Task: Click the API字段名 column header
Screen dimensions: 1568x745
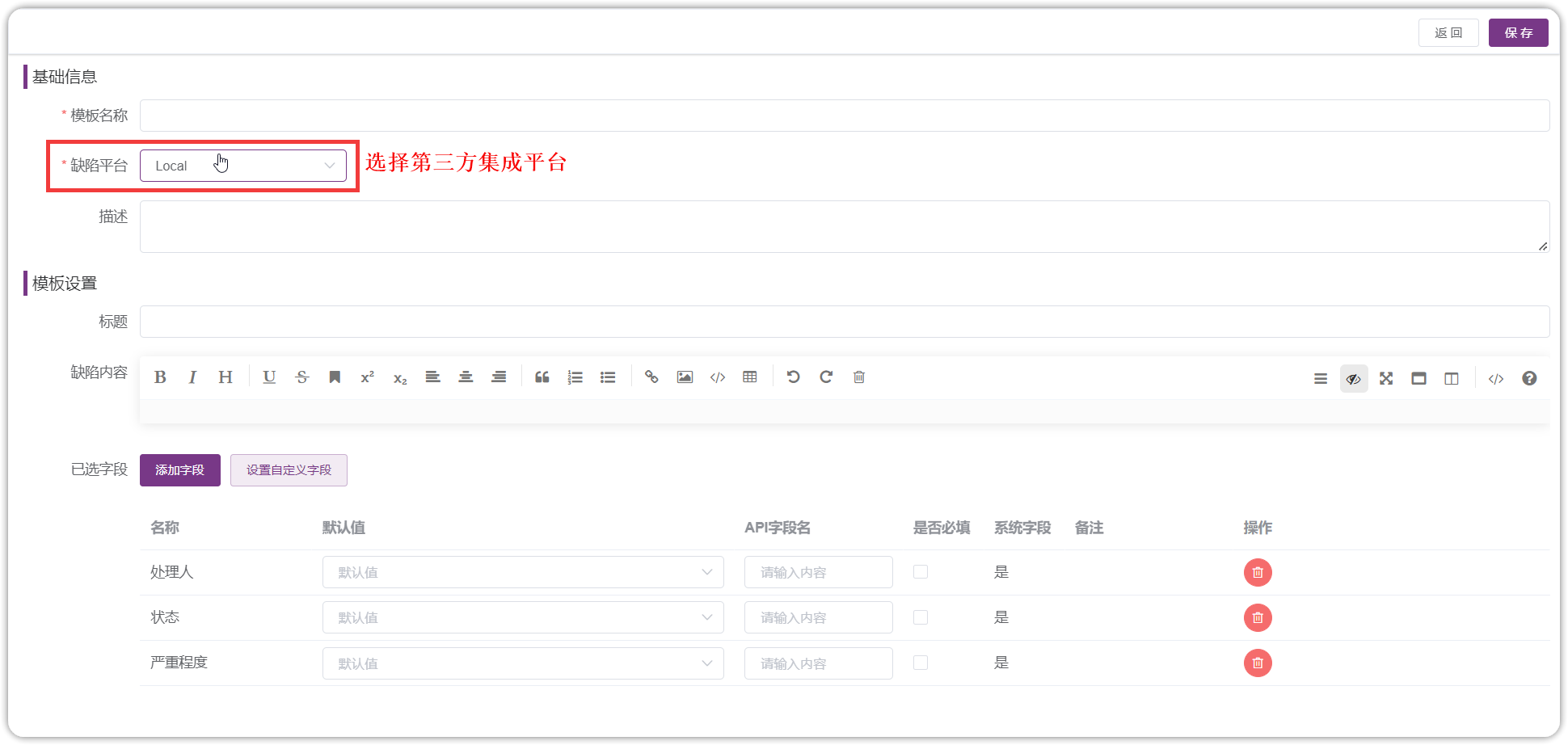Action: (778, 528)
